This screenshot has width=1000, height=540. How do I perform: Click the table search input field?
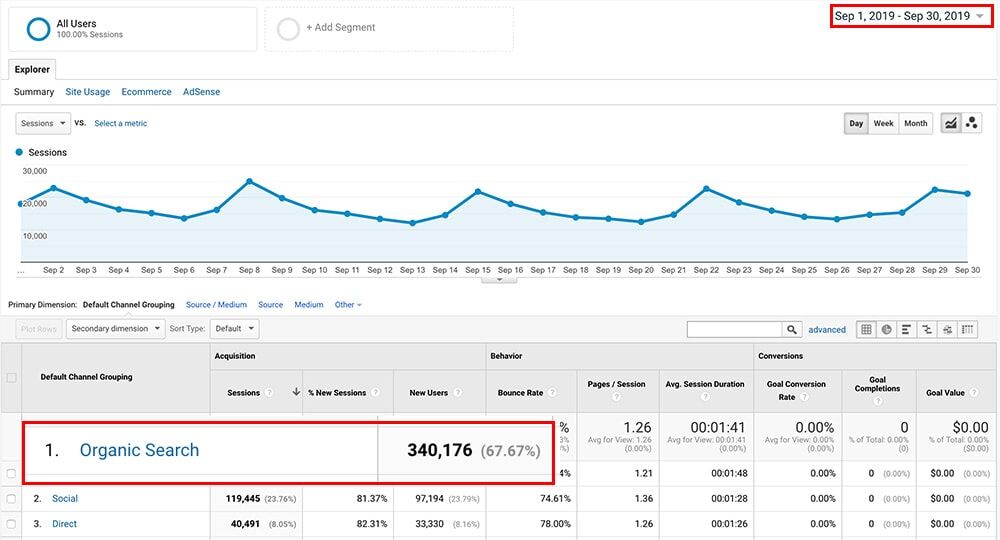pyautogui.click(x=734, y=329)
